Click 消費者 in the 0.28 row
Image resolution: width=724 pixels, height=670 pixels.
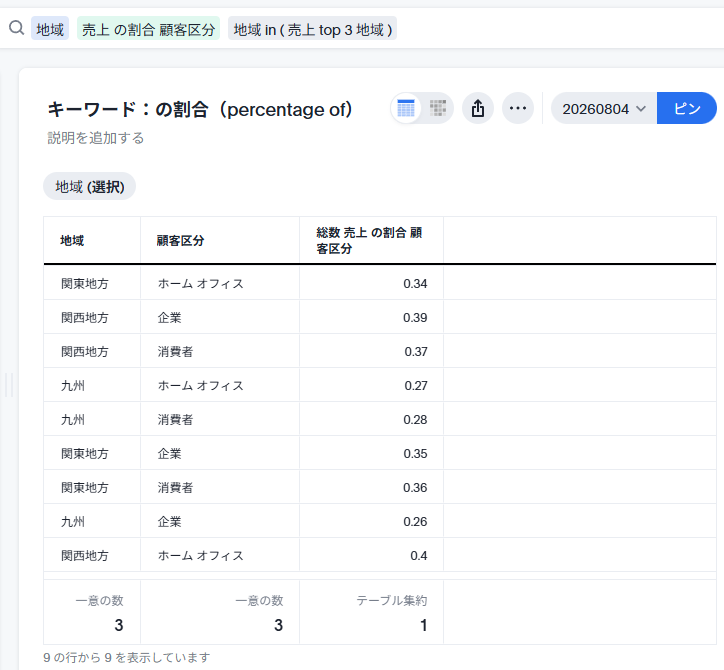click(x=175, y=420)
